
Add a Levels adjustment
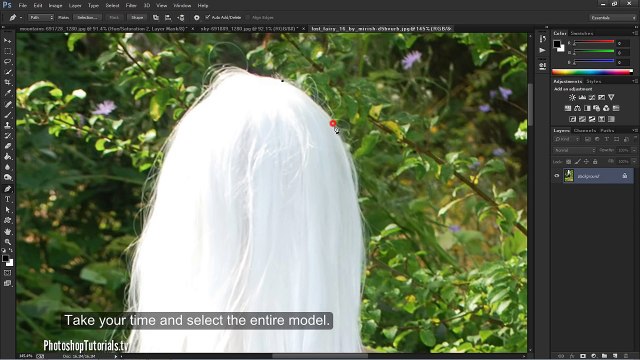(x=582, y=98)
